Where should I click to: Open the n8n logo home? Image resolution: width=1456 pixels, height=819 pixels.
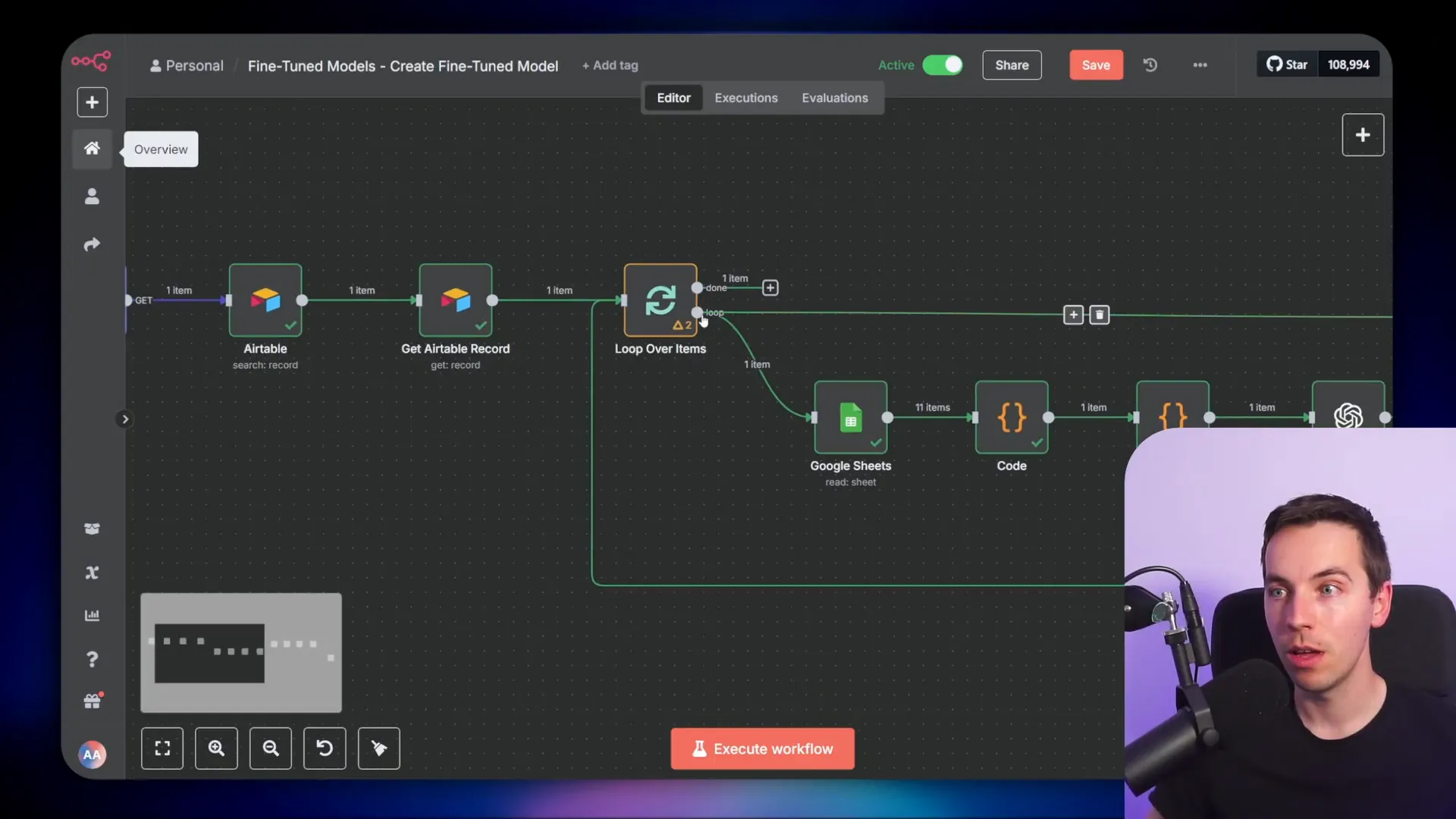[x=92, y=61]
